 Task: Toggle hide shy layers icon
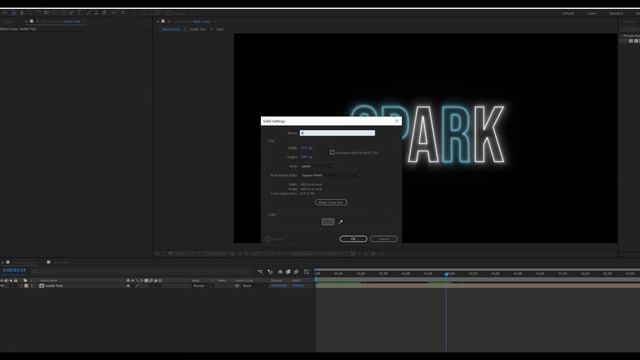[x=280, y=272]
